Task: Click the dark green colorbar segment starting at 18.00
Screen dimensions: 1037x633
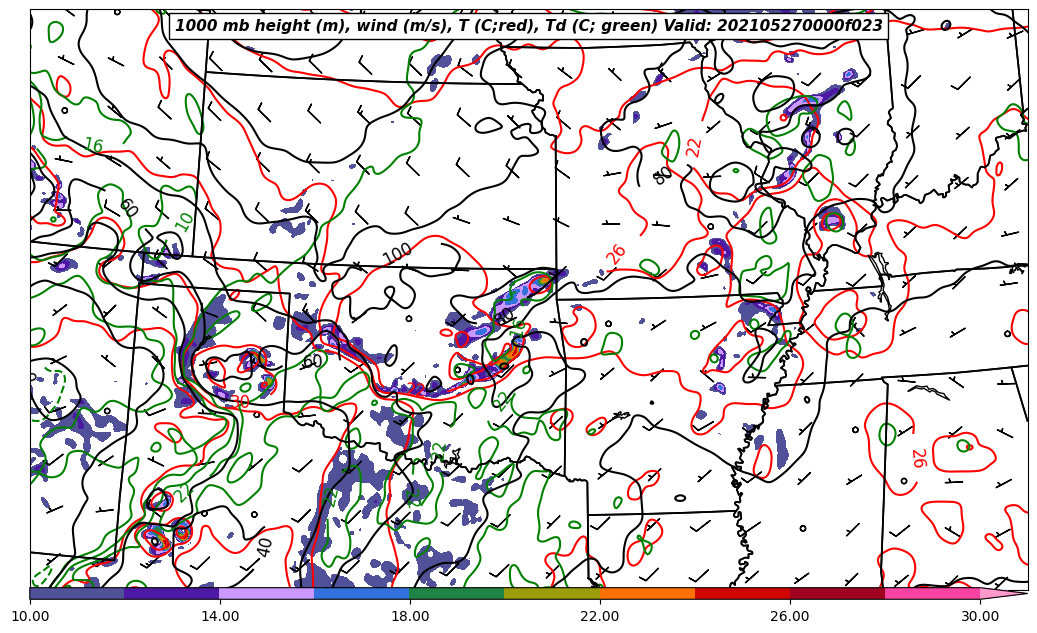Action: pos(457,593)
